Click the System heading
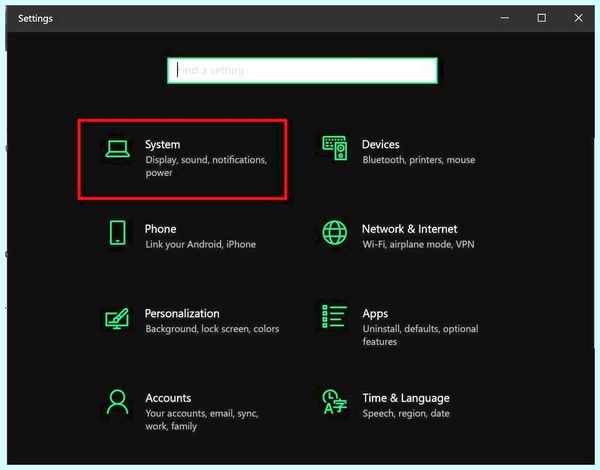Image resolution: width=600 pixels, height=470 pixels. click(x=162, y=145)
